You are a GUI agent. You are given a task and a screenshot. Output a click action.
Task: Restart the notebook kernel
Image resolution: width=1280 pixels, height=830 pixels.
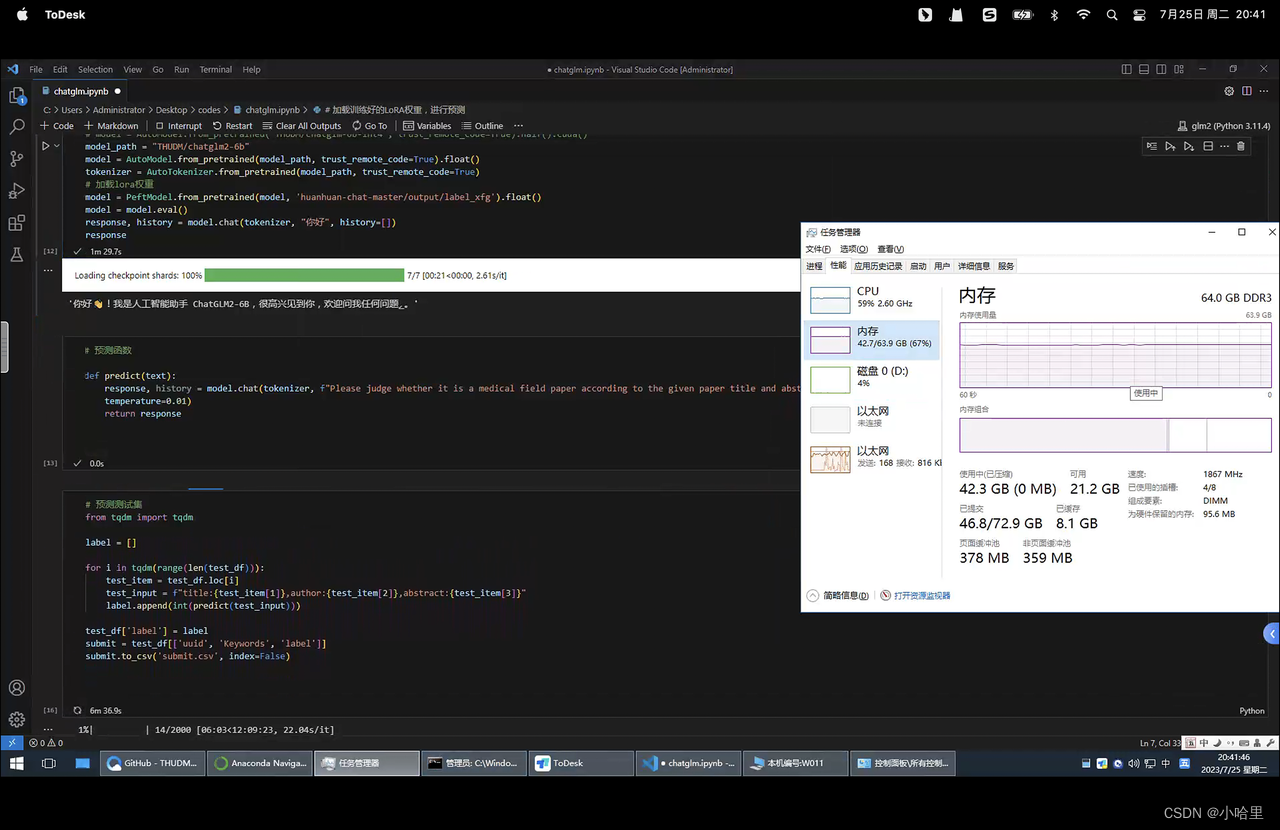click(233, 126)
